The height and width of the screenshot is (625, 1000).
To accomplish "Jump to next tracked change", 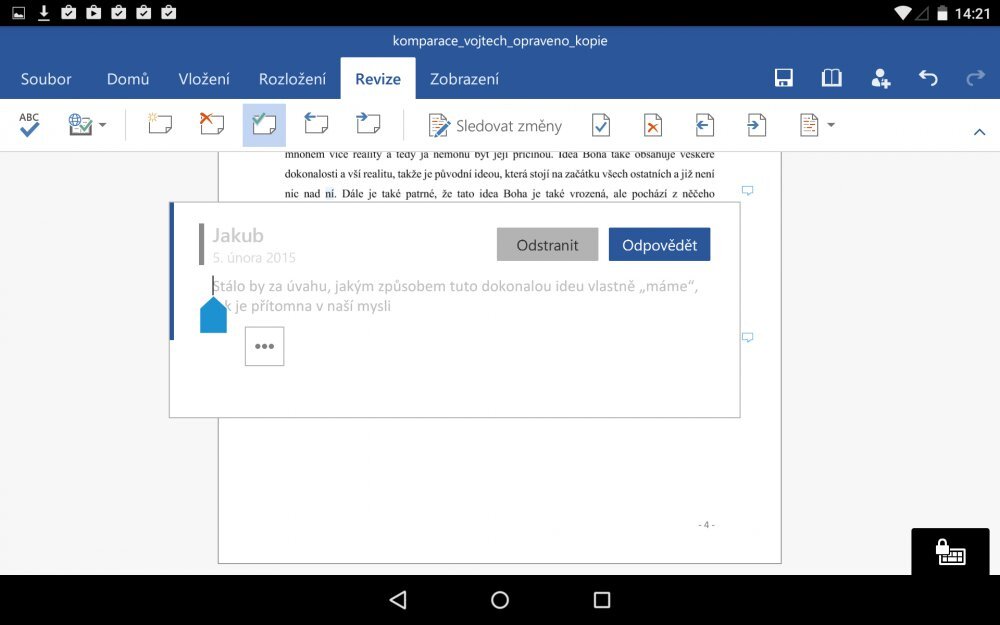I will point(756,125).
